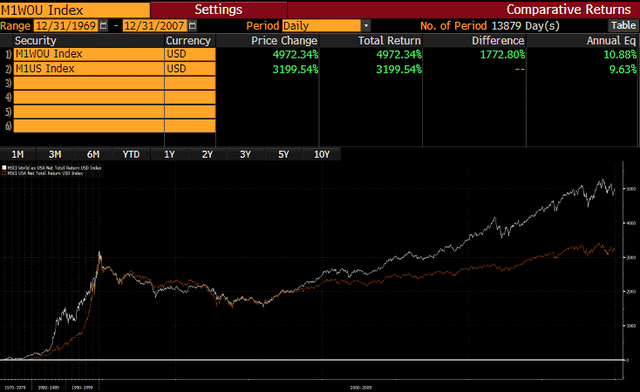Image resolution: width=640 pixels, height=392 pixels.
Task: Click the Period field showing Daily
Action: (x=321, y=26)
